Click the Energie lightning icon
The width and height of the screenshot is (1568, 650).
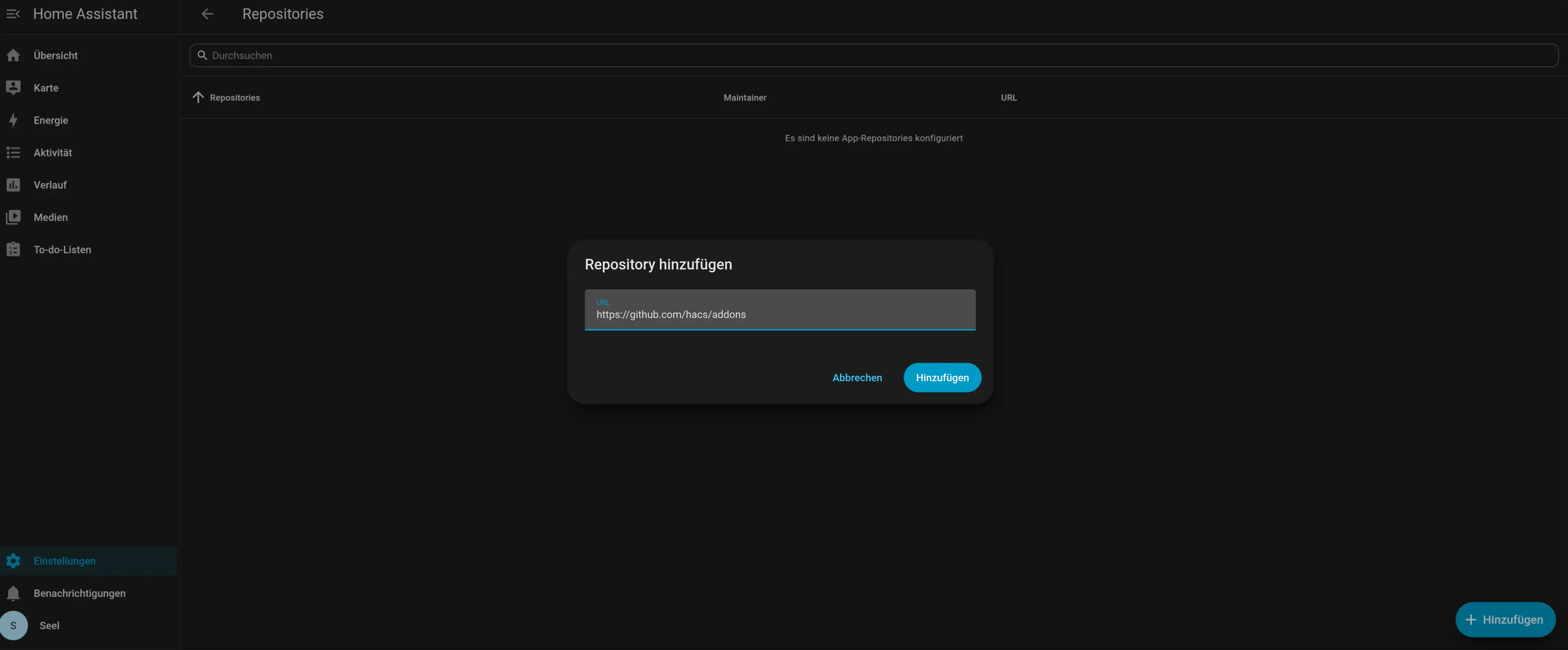point(13,120)
